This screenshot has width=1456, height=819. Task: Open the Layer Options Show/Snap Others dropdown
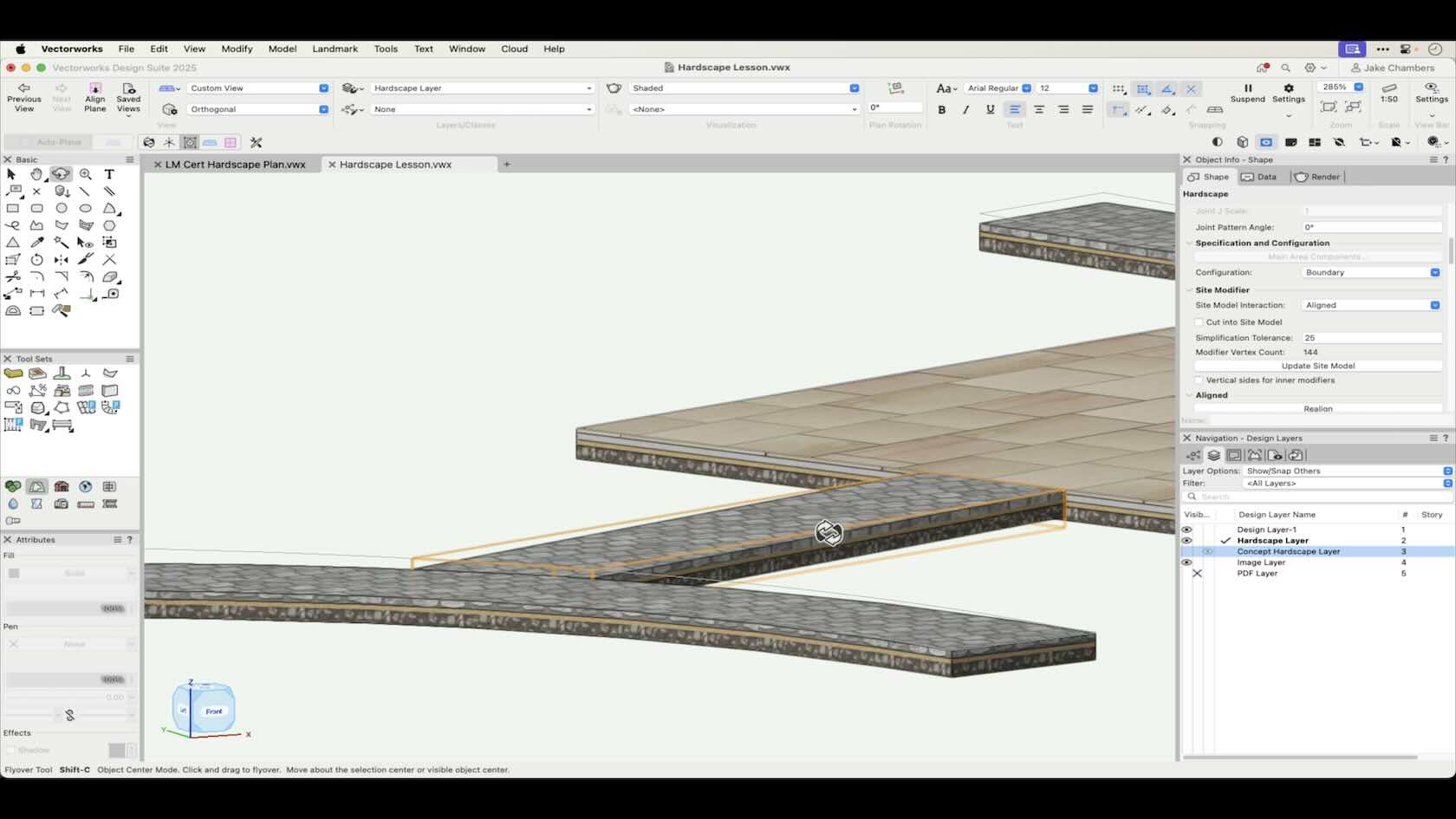[1446, 471]
